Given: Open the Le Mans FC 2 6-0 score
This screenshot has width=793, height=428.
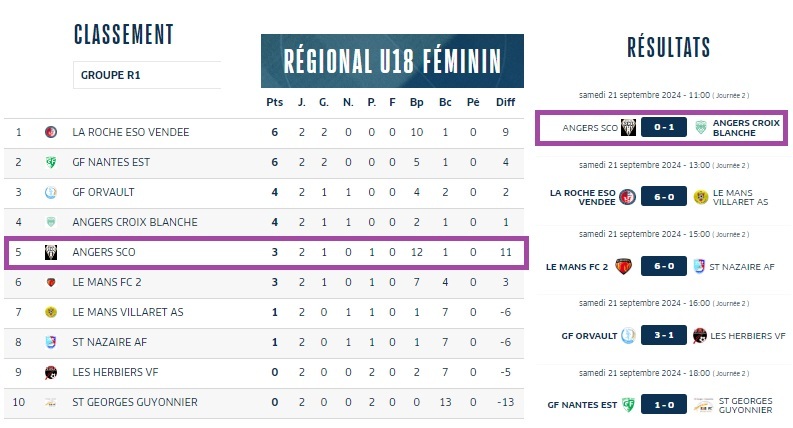Looking at the screenshot, I should [x=664, y=266].
